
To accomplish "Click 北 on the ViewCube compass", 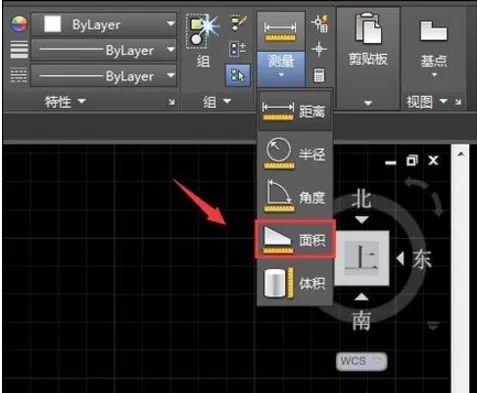I will point(361,200).
